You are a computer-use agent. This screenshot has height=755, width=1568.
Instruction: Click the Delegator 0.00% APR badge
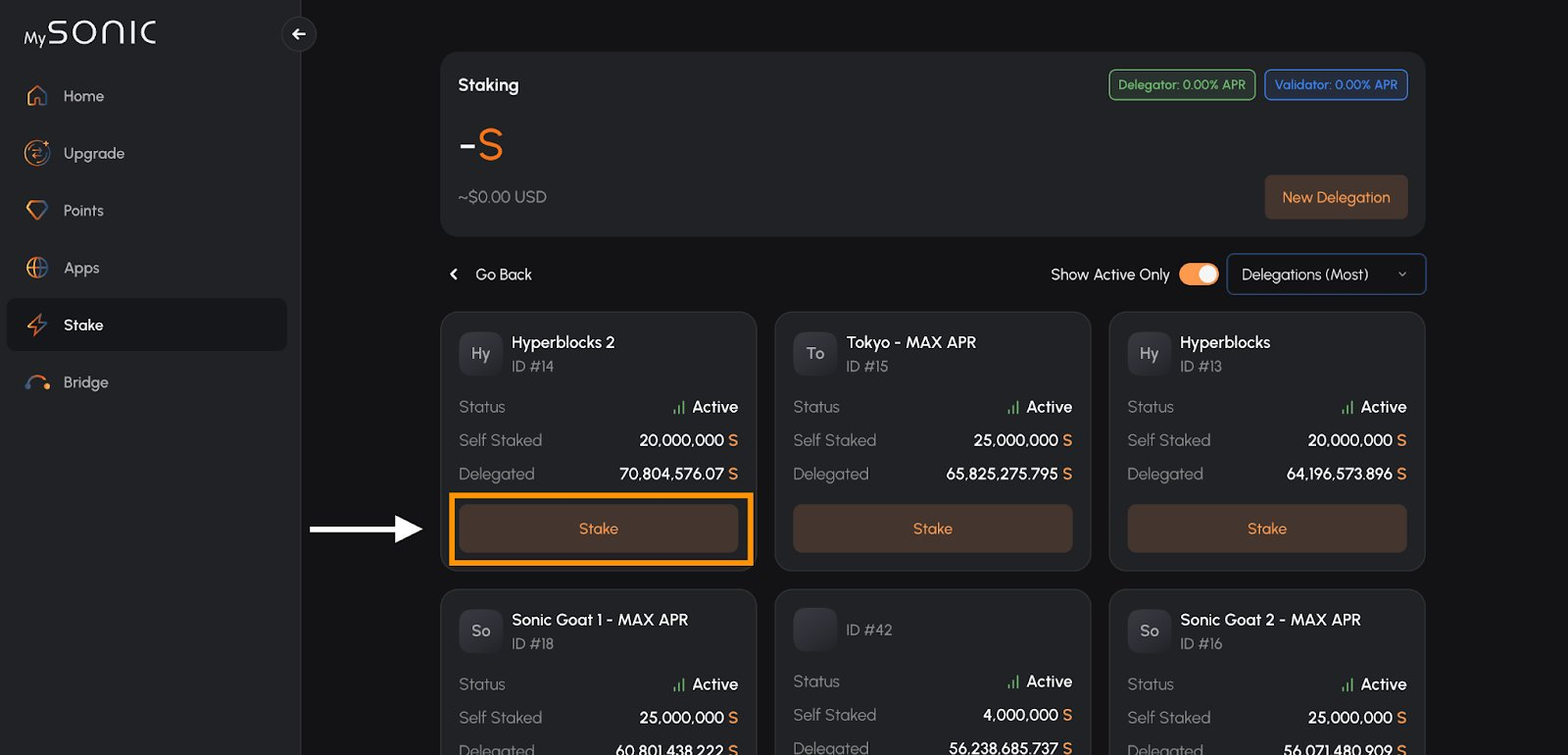click(x=1181, y=85)
